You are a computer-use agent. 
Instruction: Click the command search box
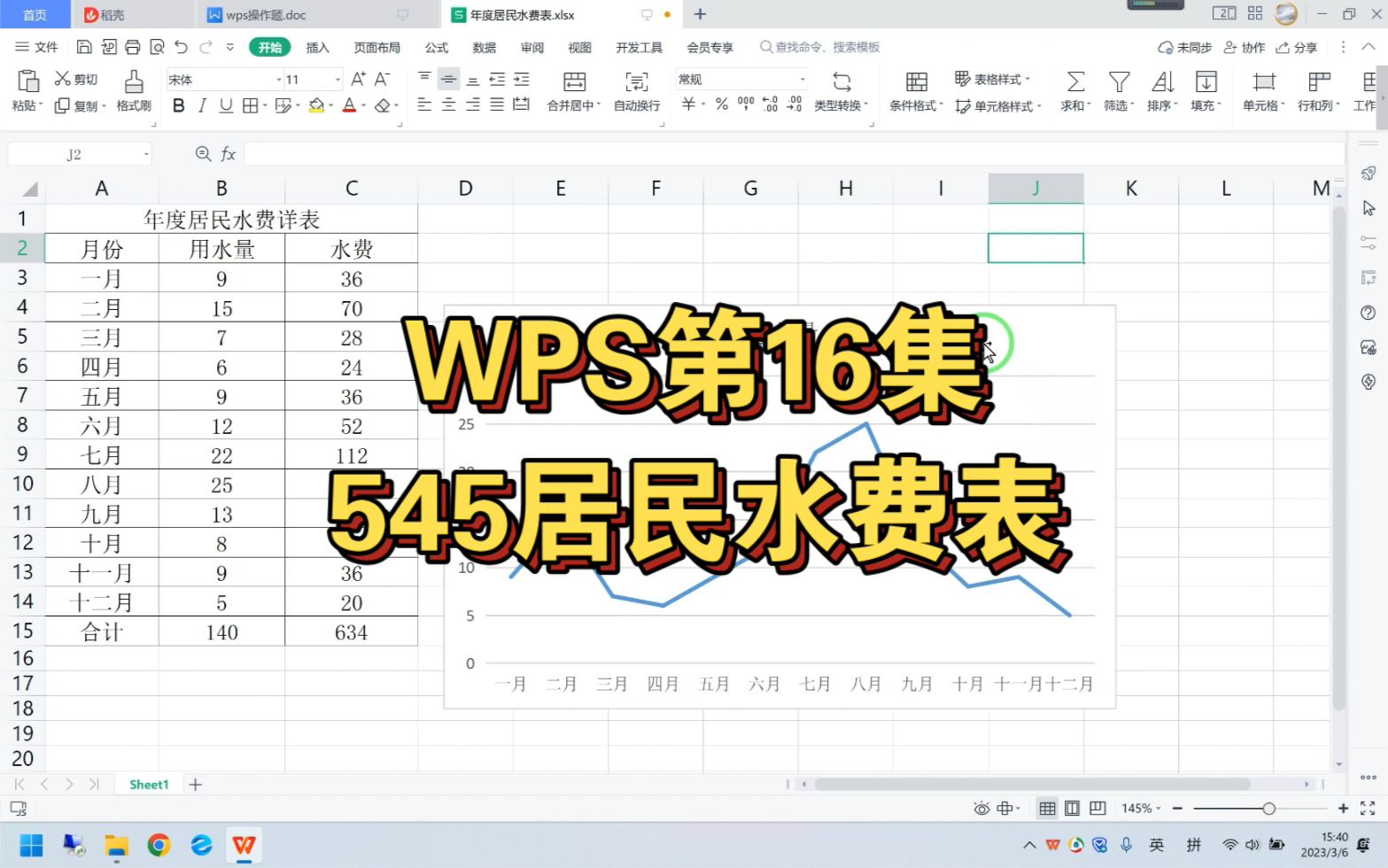coord(820,47)
